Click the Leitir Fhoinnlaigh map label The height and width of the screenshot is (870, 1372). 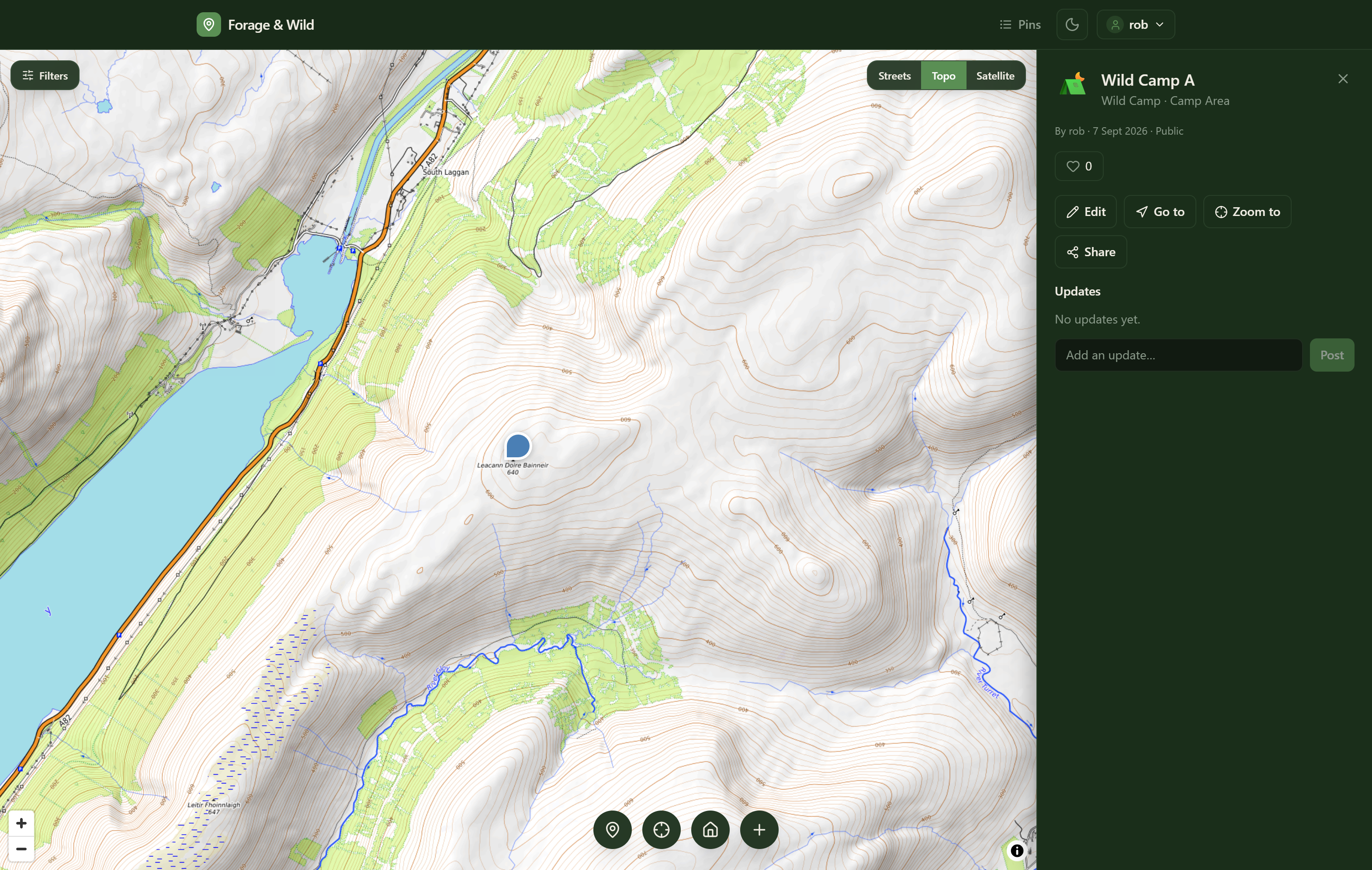[x=214, y=806]
